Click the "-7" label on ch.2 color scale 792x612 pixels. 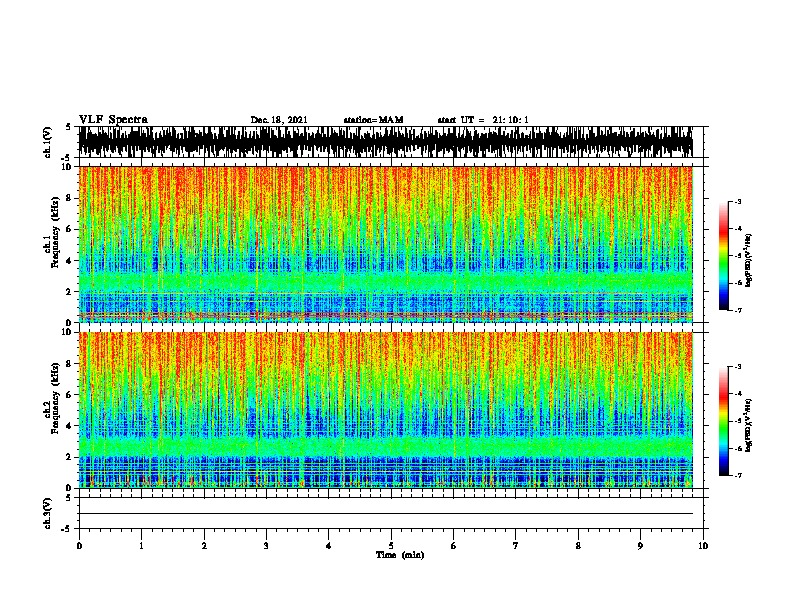[738, 475]
